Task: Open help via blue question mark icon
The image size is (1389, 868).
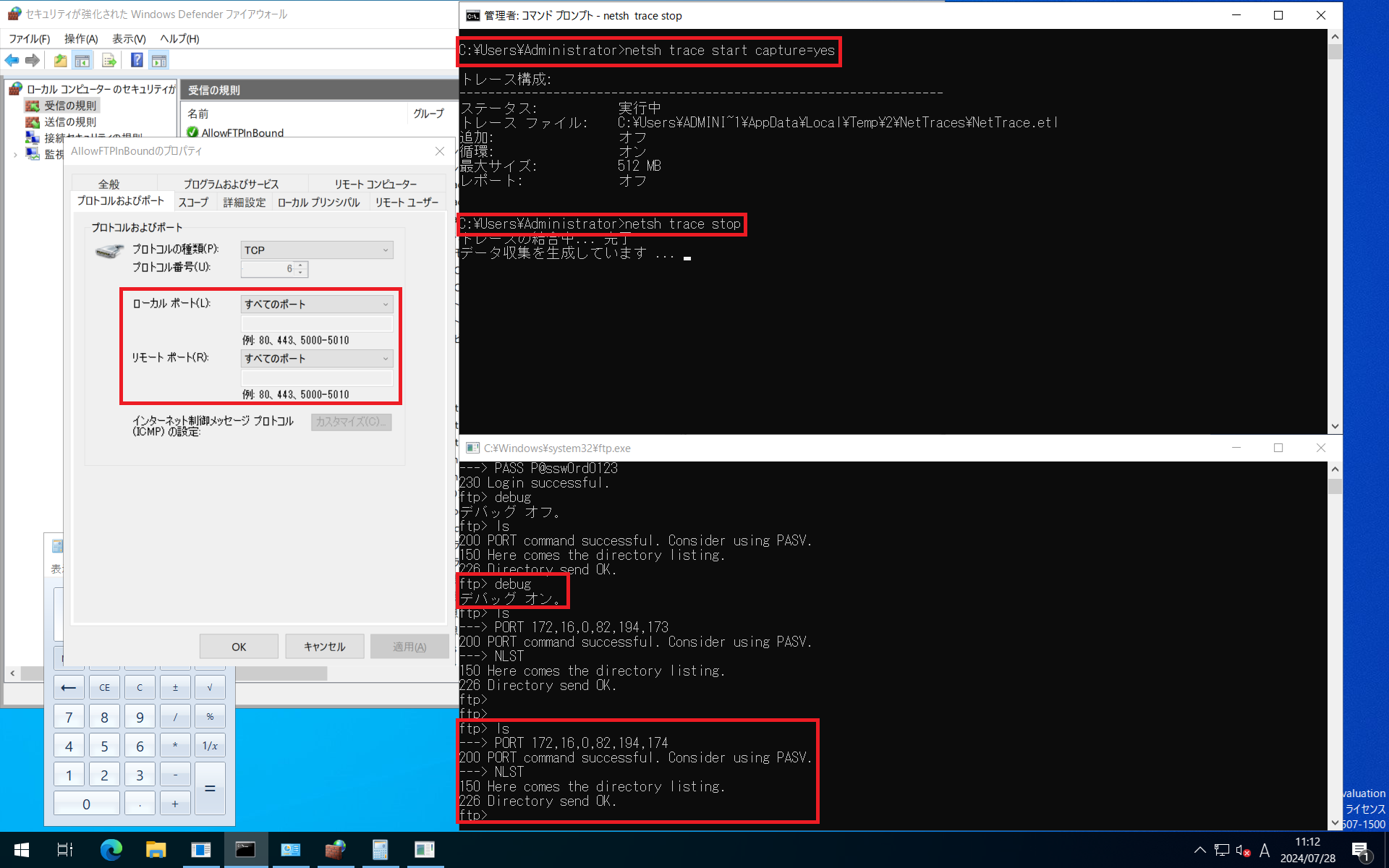Action: coord(137,61)
